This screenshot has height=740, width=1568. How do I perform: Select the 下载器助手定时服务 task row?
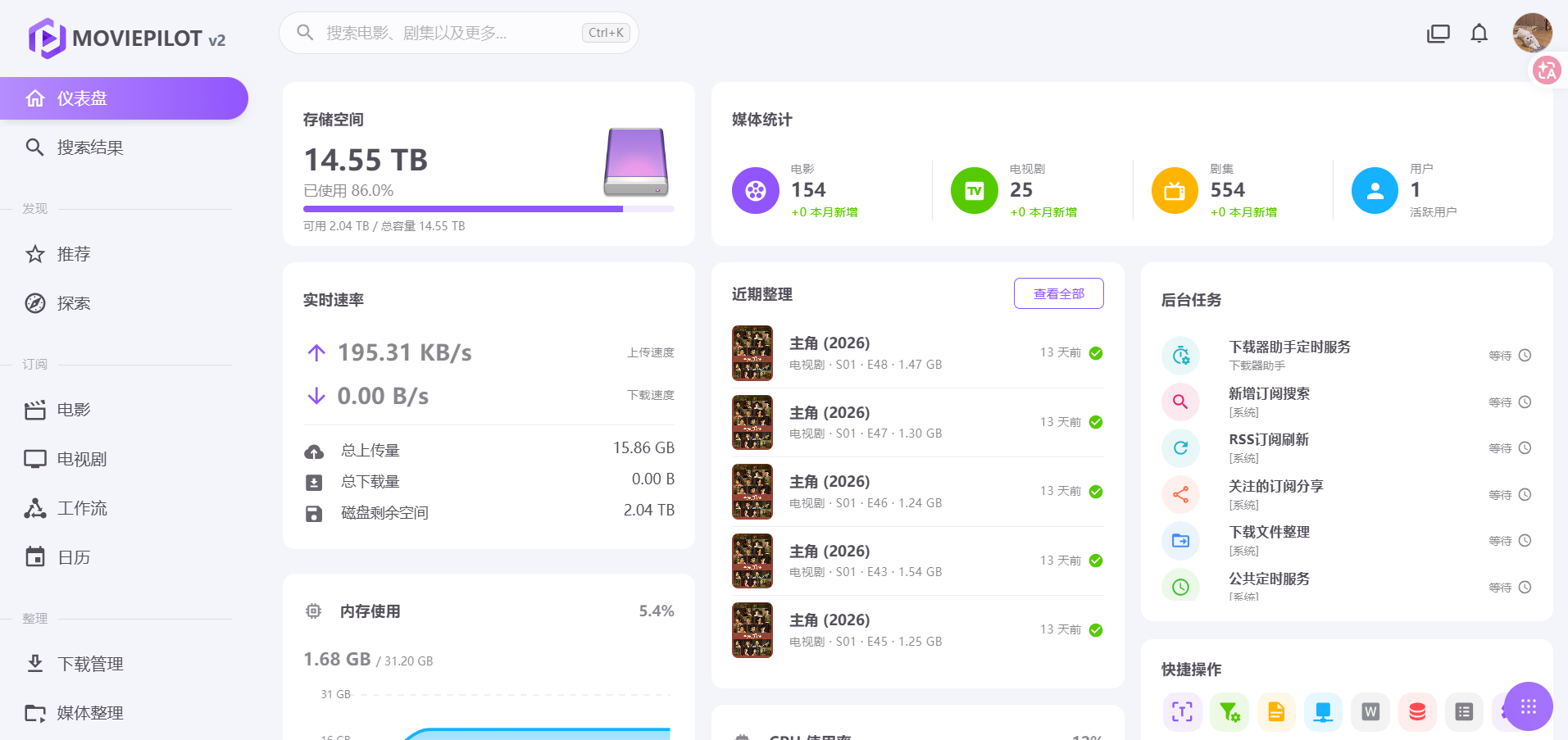(x=1346, y=356)
